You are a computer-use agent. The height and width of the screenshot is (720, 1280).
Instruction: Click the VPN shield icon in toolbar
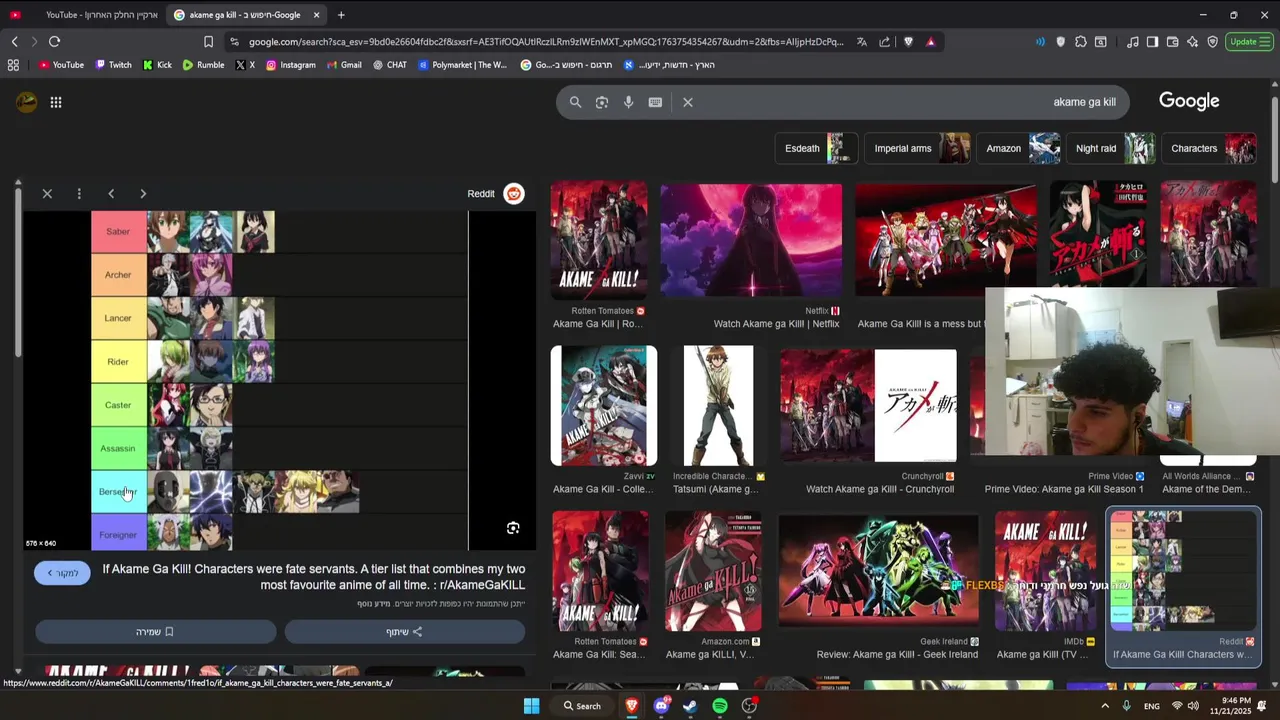point(1212,42)
